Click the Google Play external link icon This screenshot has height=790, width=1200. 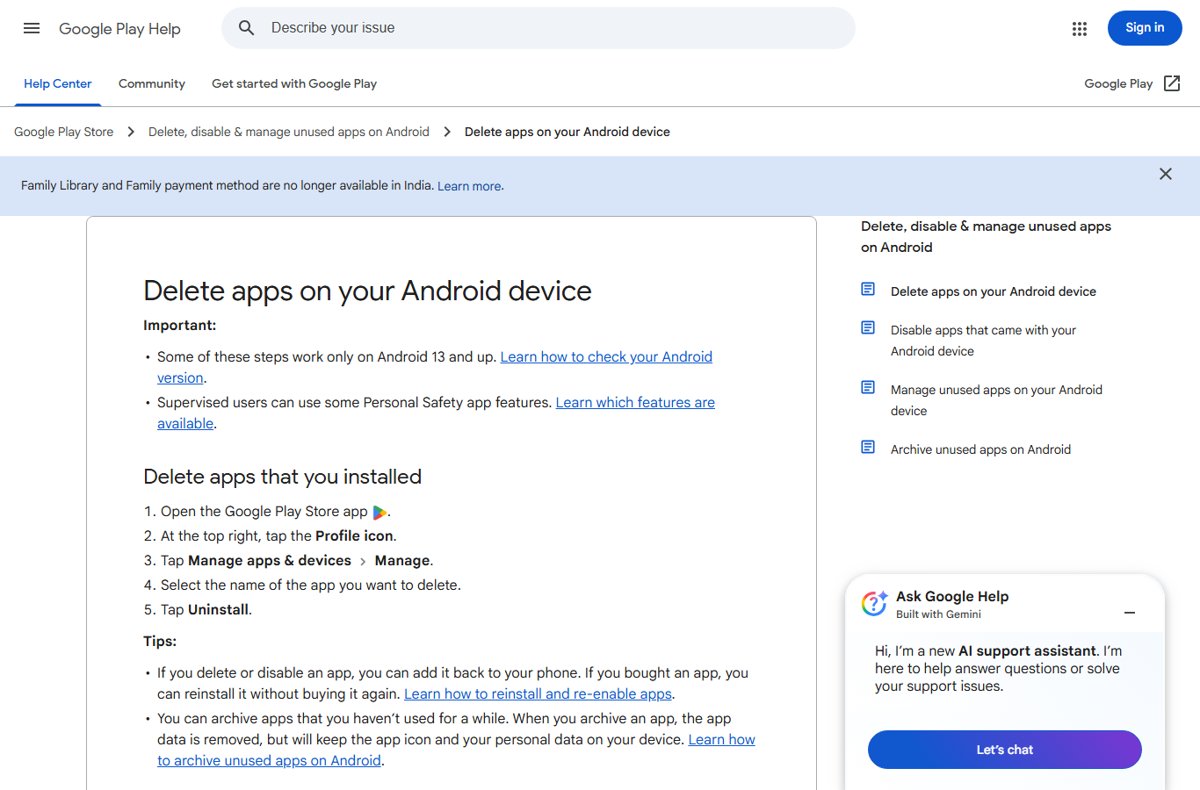pos(1172,84)
